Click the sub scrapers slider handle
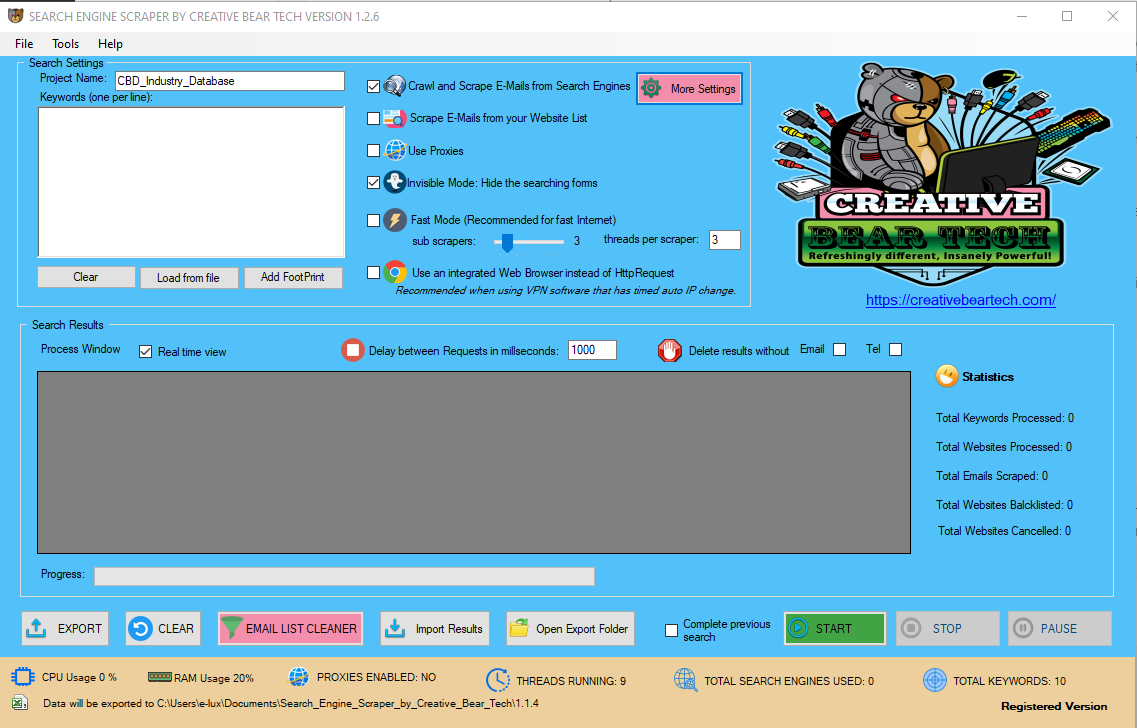Viewport: 1137px width, 728px height. tap(508, 242)
